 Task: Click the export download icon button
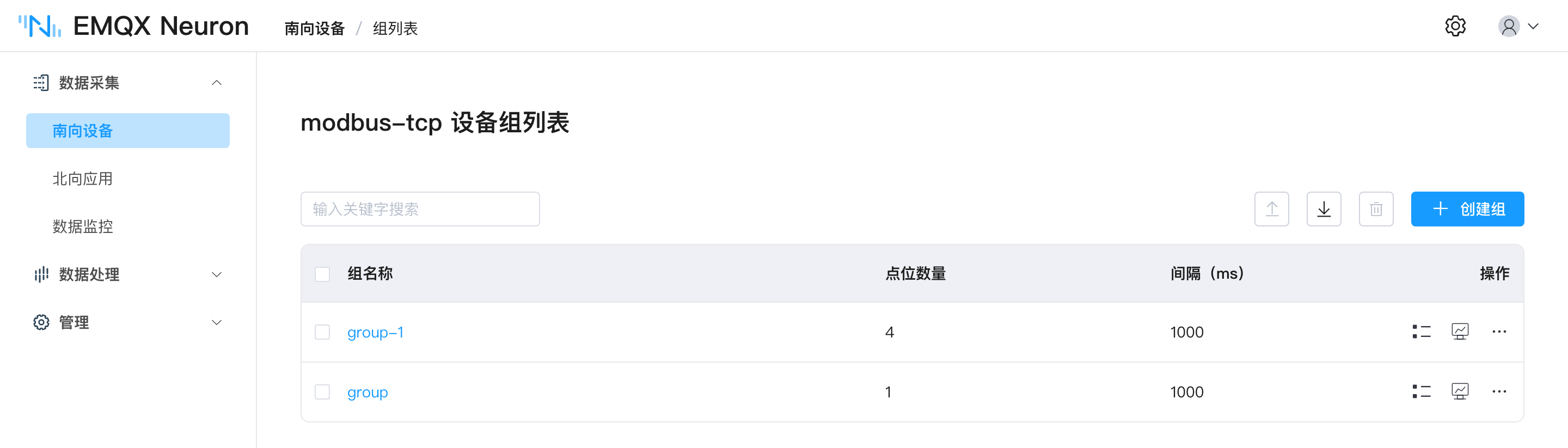(x=1324, y=209)
